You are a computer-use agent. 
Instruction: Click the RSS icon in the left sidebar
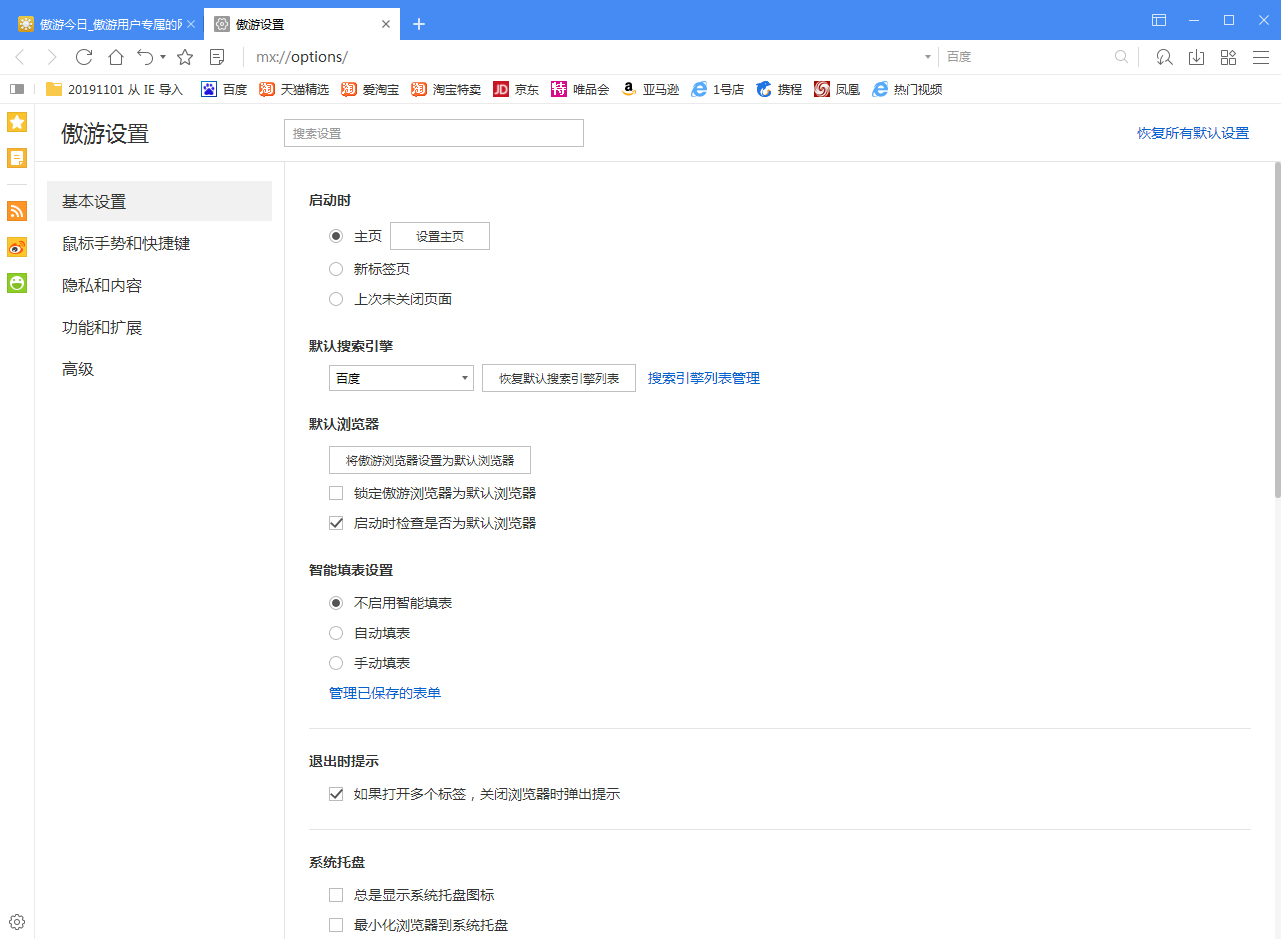[16, 211]
